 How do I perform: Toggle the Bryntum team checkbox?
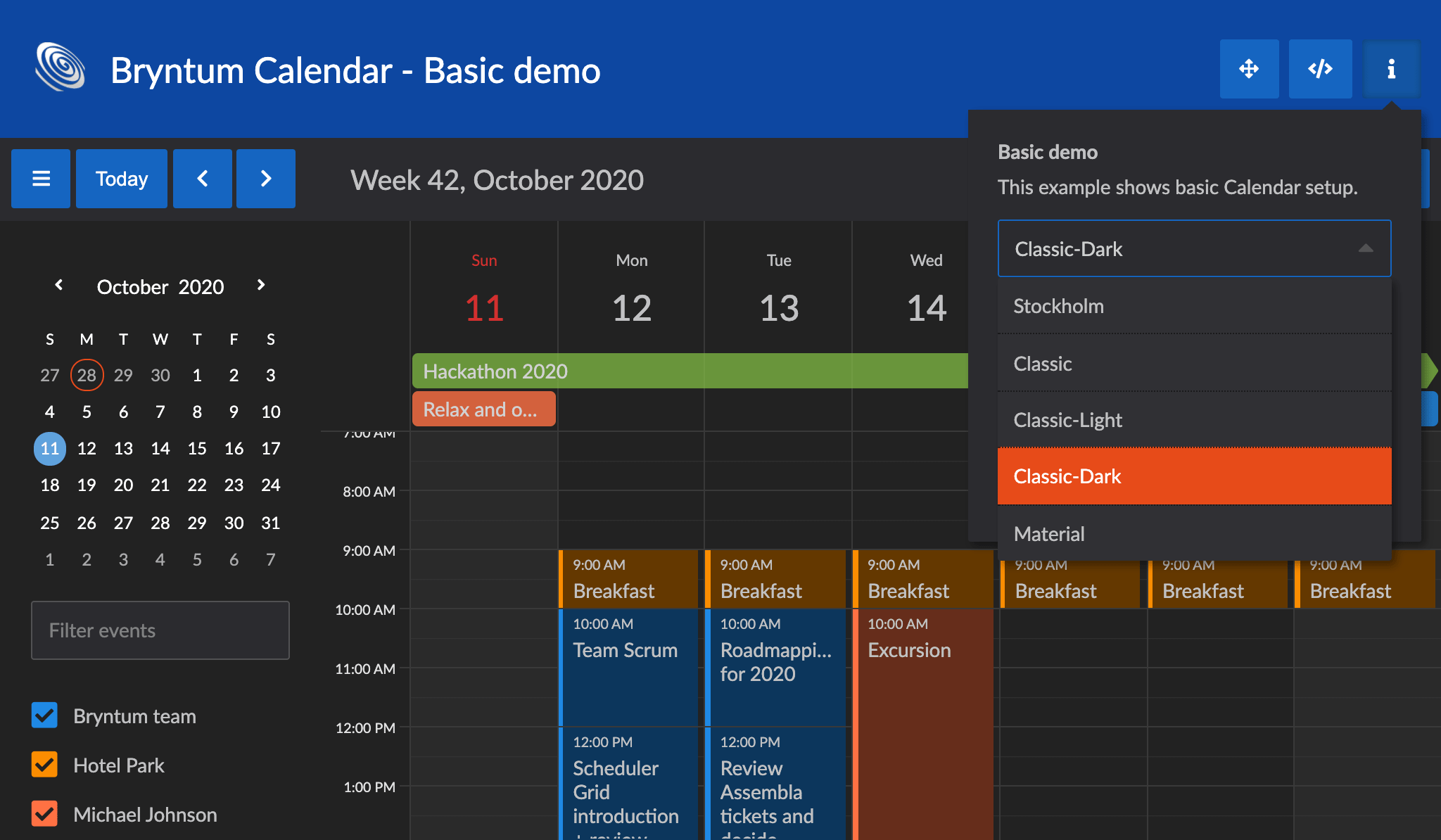point(44,715)
